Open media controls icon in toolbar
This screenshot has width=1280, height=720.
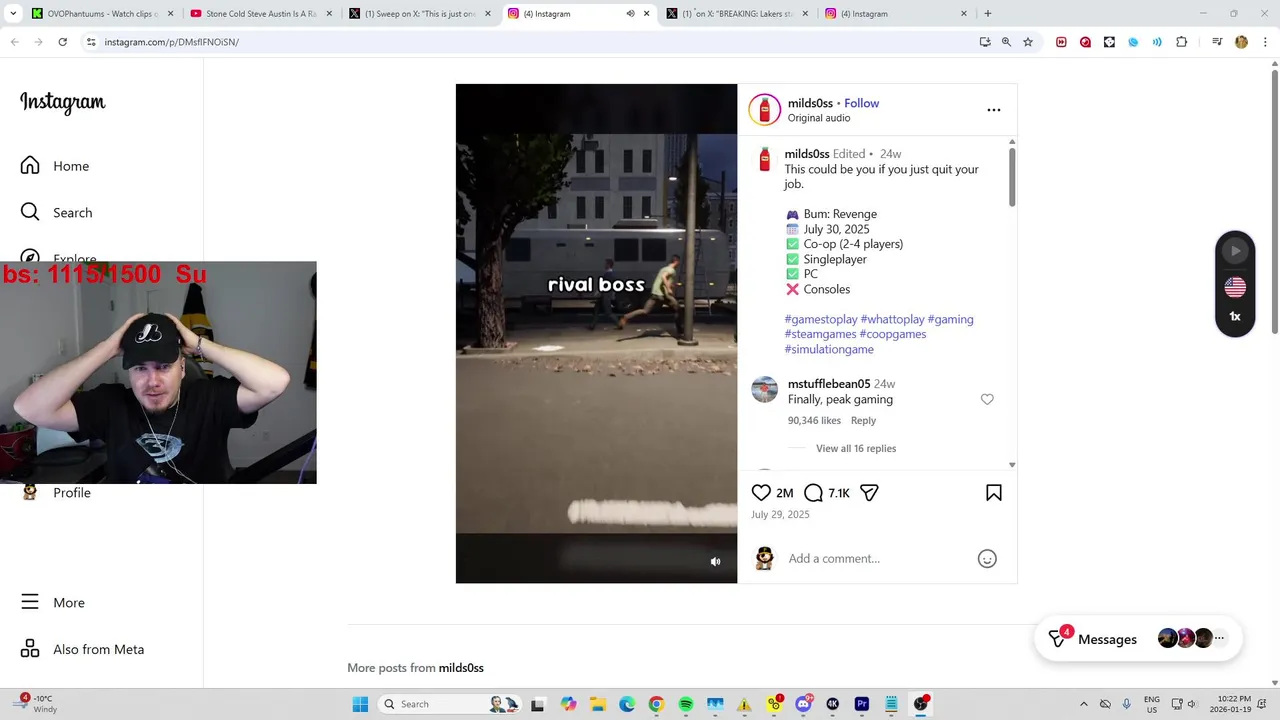1217,42
